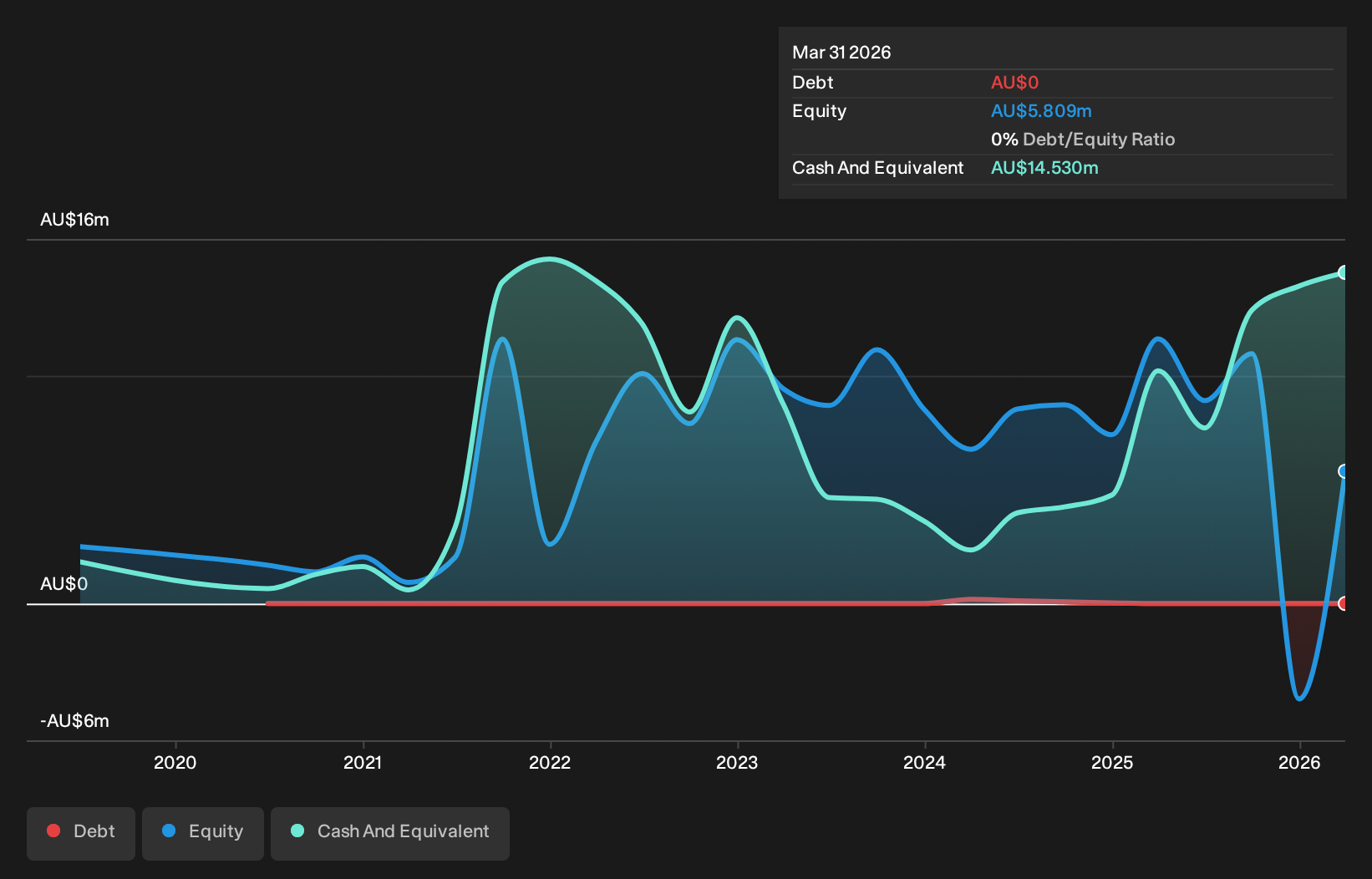Click the 2024 x-axis year label
The image size is (1372, 879).
(x=924, y=762)
